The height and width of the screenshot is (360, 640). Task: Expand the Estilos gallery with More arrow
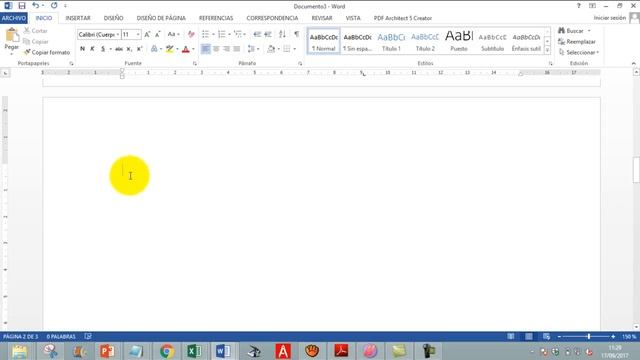547,50
